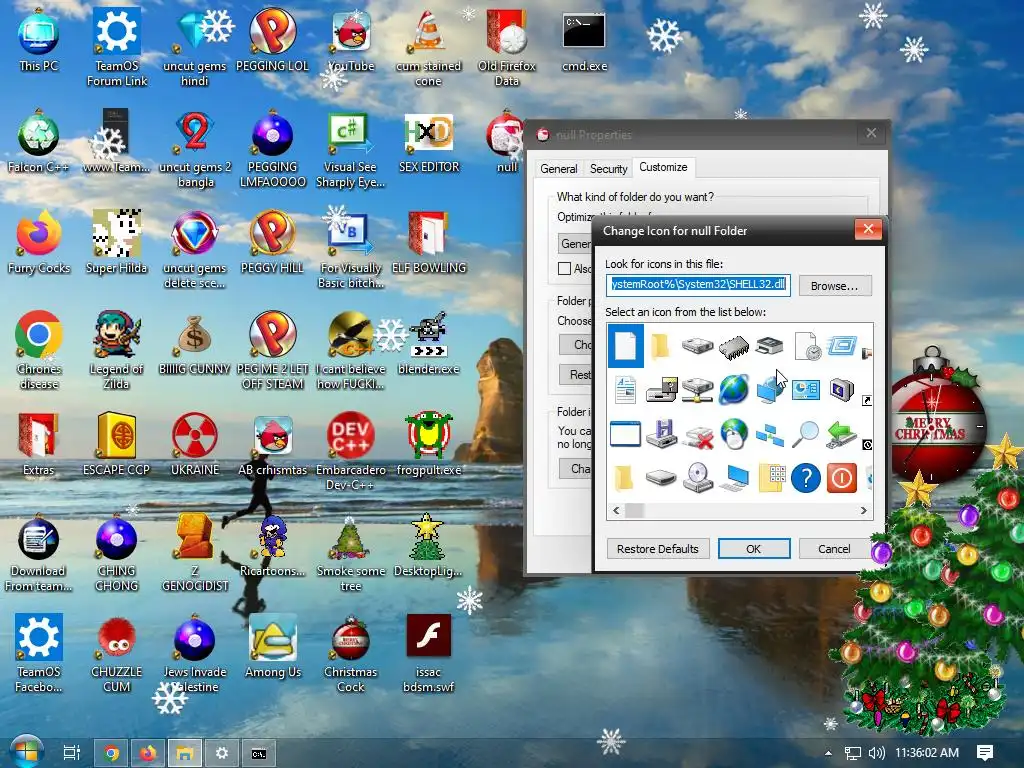Click the icon list scroll right arrow
This screenshot has width=1024, height=768.
point(863,510)
